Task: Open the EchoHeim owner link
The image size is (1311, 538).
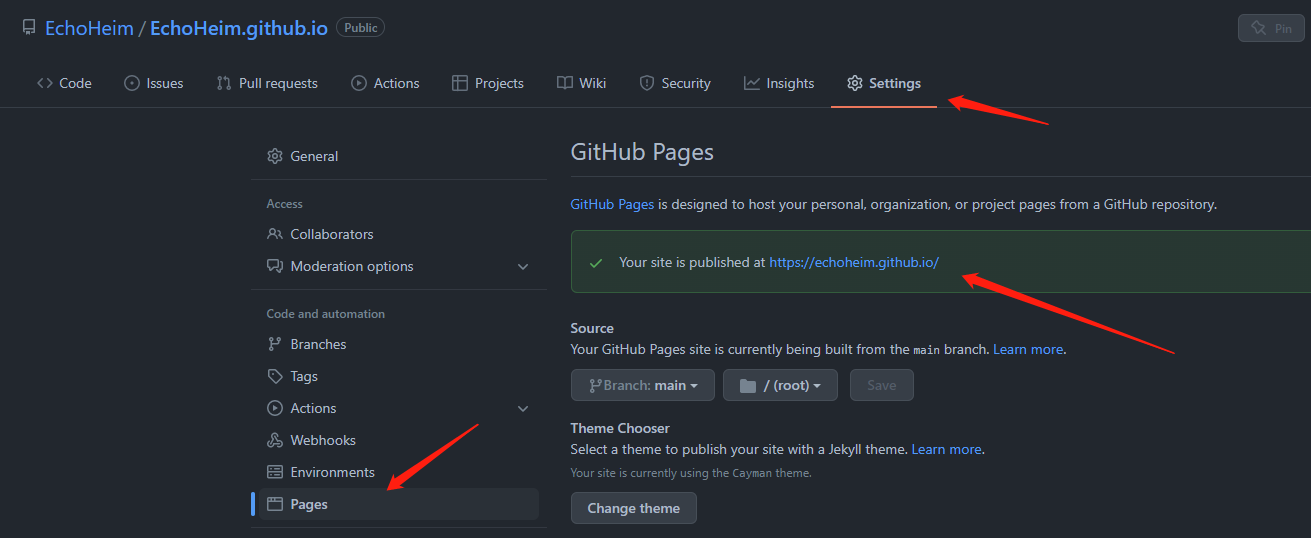Action: [x=89, y=28]
